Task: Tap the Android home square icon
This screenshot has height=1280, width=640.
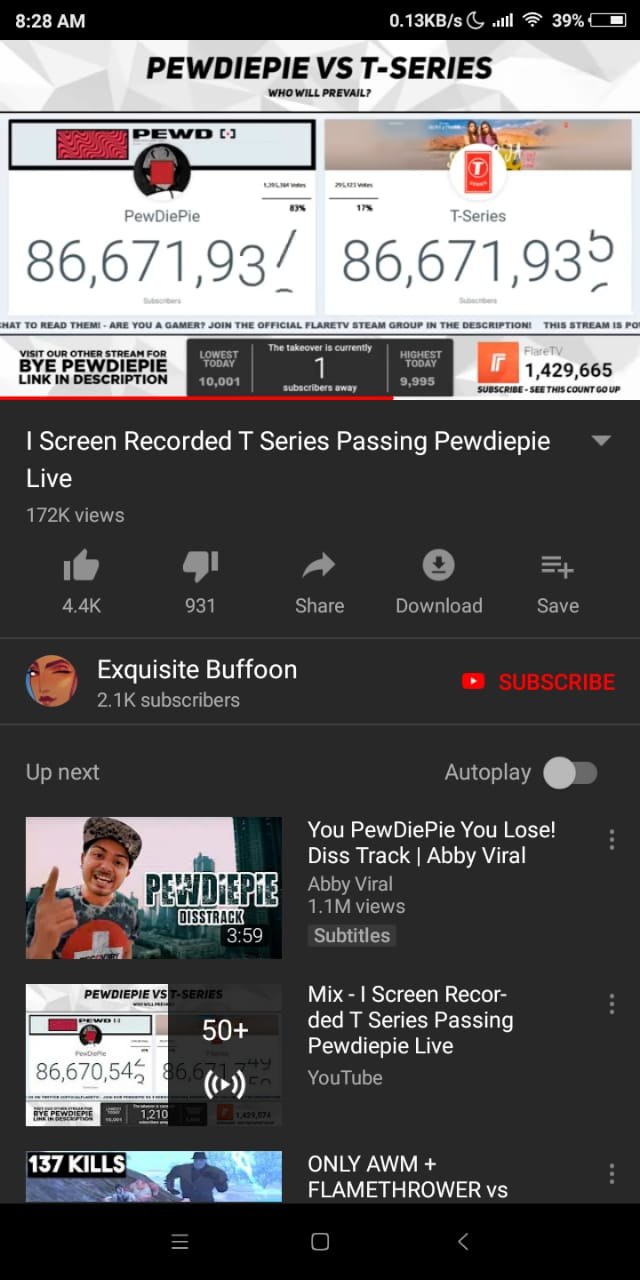Action: 320,1241
